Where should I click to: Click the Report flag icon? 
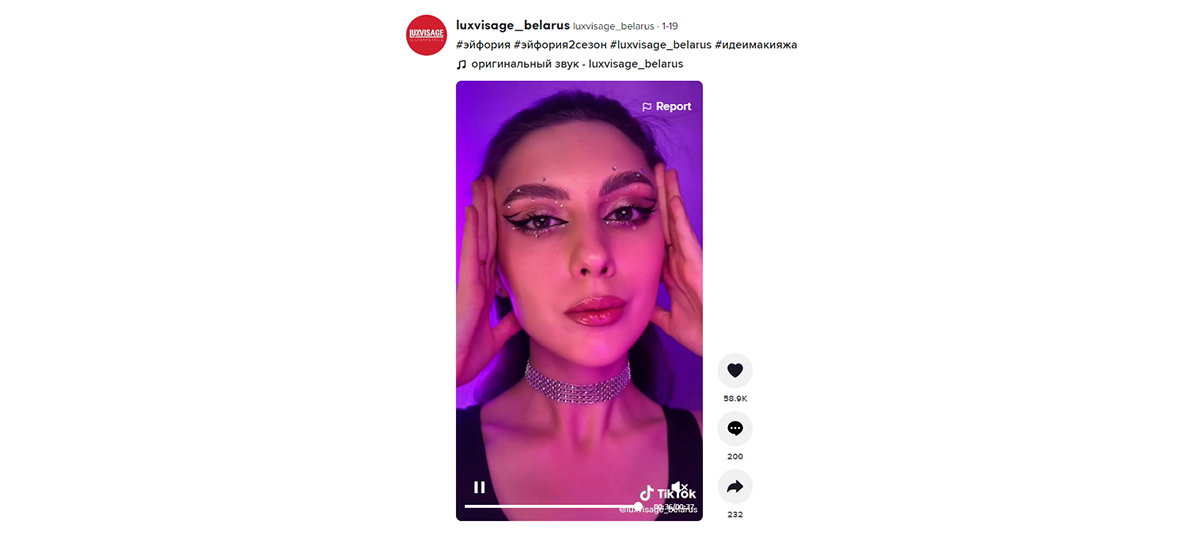pos(647,106)
